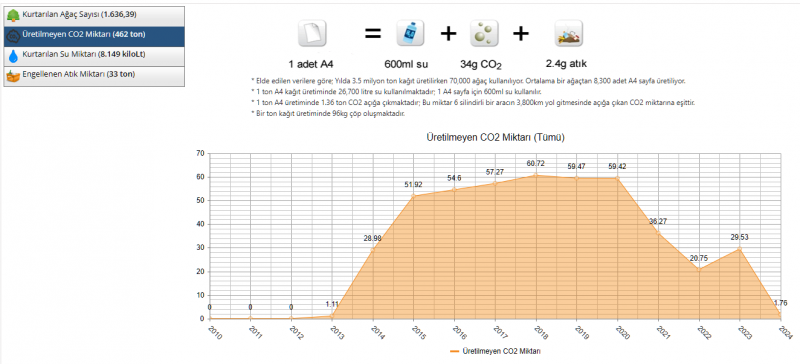Click the green tree icon in the side menu
The height and width of the screenshot is (364, 800).
(x=13, y=16)
